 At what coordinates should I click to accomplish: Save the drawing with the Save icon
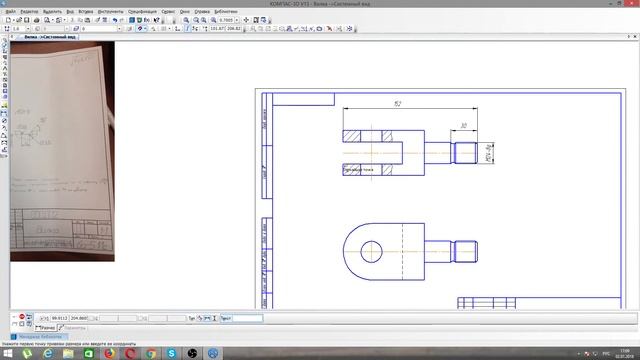click(27, 20)
